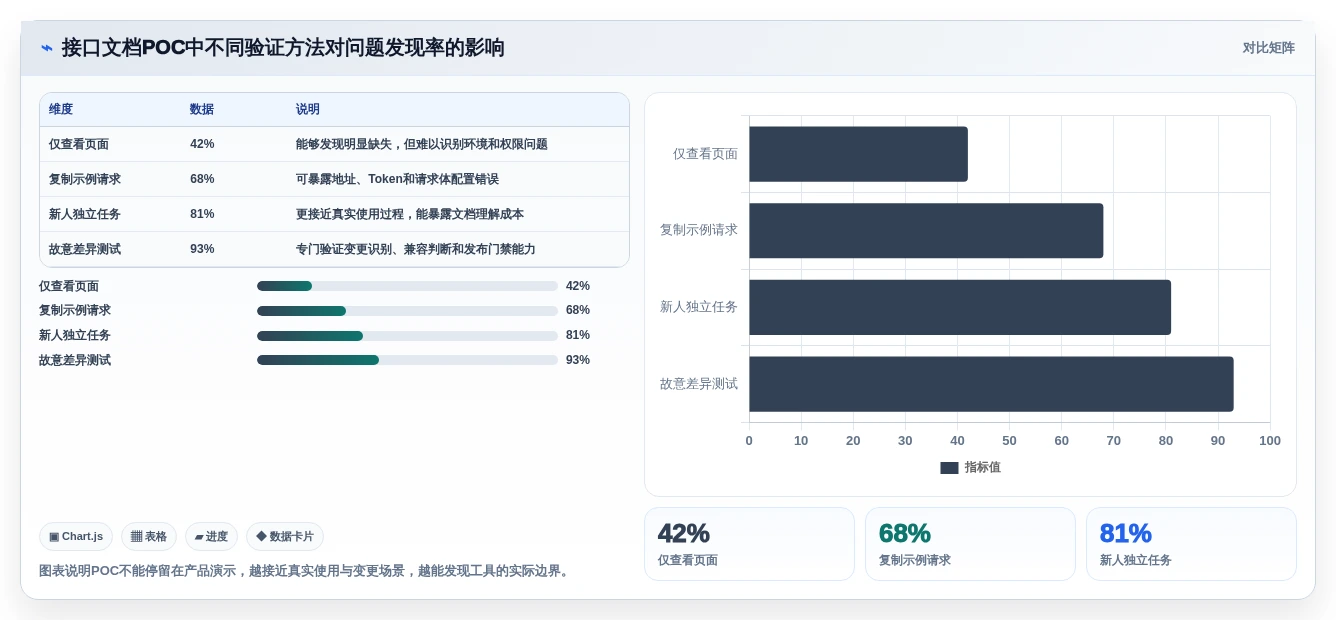The width and height of the screenshot is (1336, 620).
Task: Toggle the 指标值 legend item
Action: click(970, 468)
